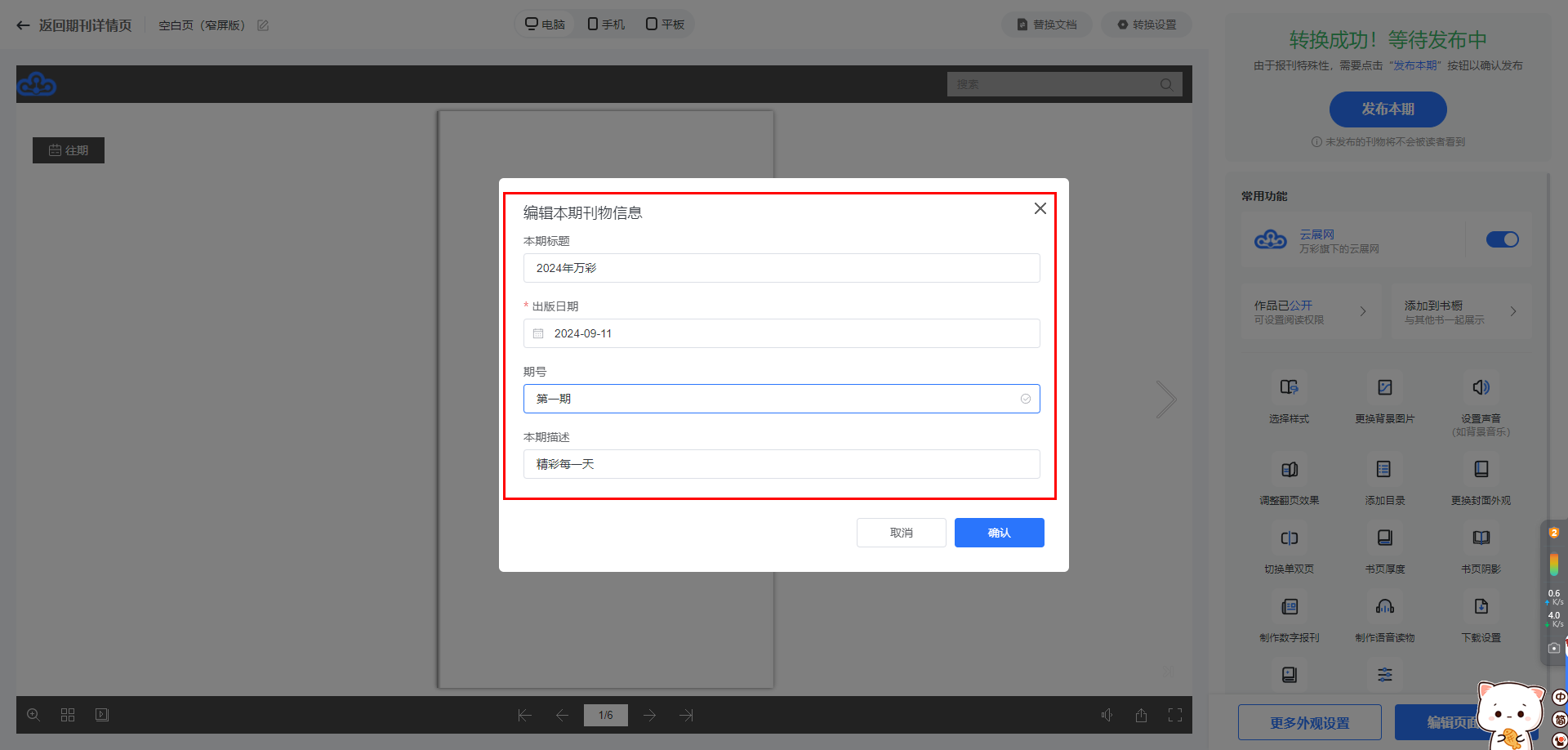1568x750 pixels.
Task: Toggle the 云展网 switch off
Action: [x=1502, y=239]
